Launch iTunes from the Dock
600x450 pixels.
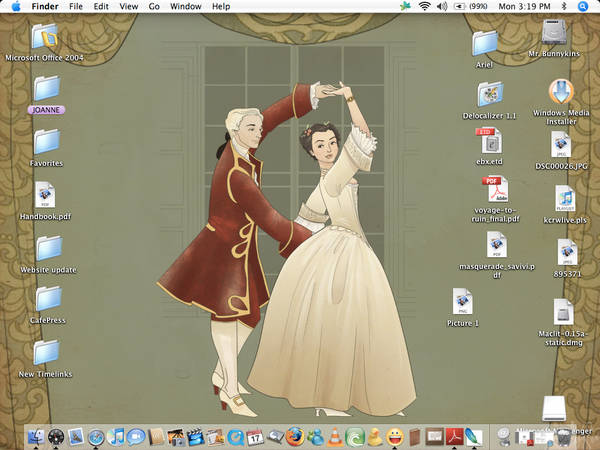[x=116, y=437]
